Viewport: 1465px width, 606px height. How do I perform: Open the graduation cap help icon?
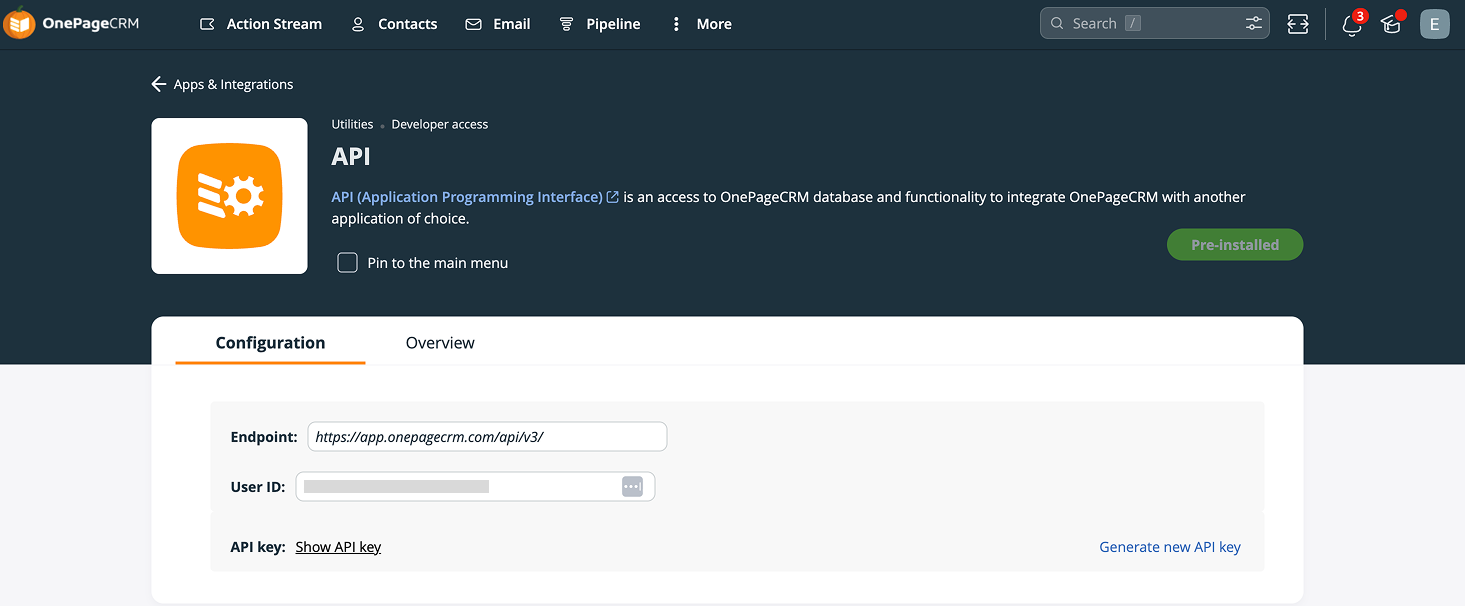click(1391, 24)
